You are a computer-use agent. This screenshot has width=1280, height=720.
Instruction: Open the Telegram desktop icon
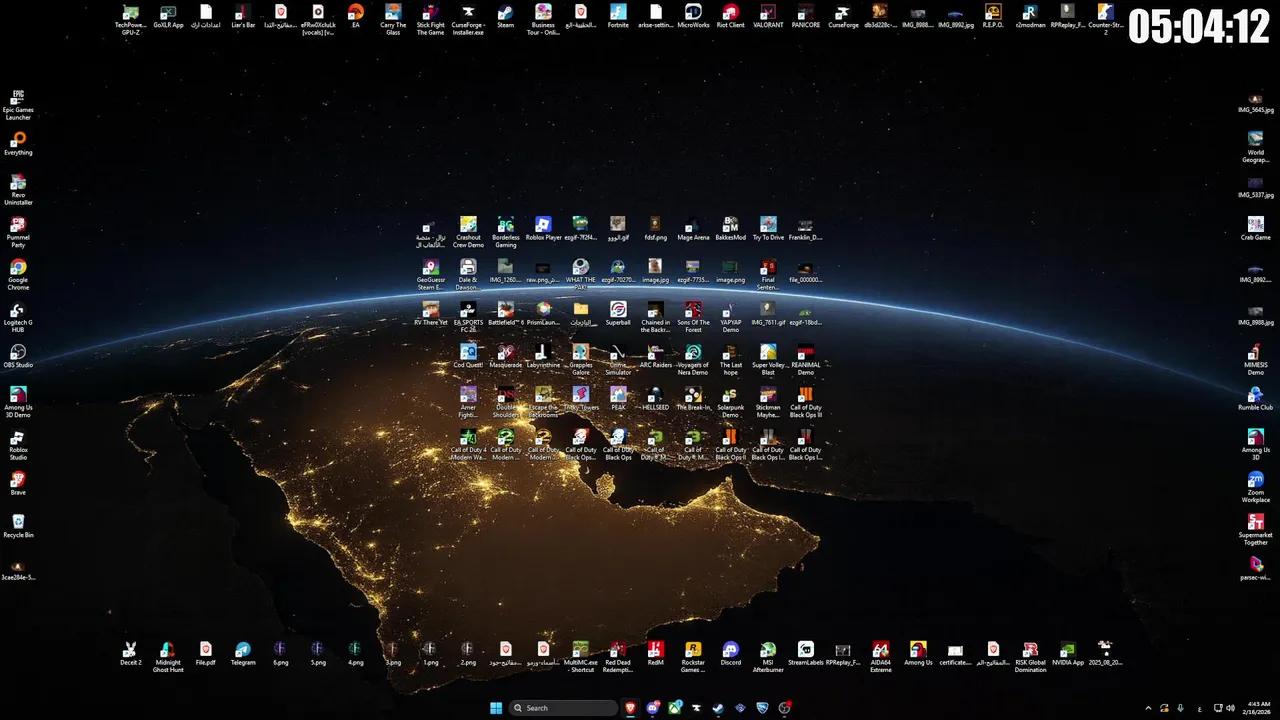(243, 654)
